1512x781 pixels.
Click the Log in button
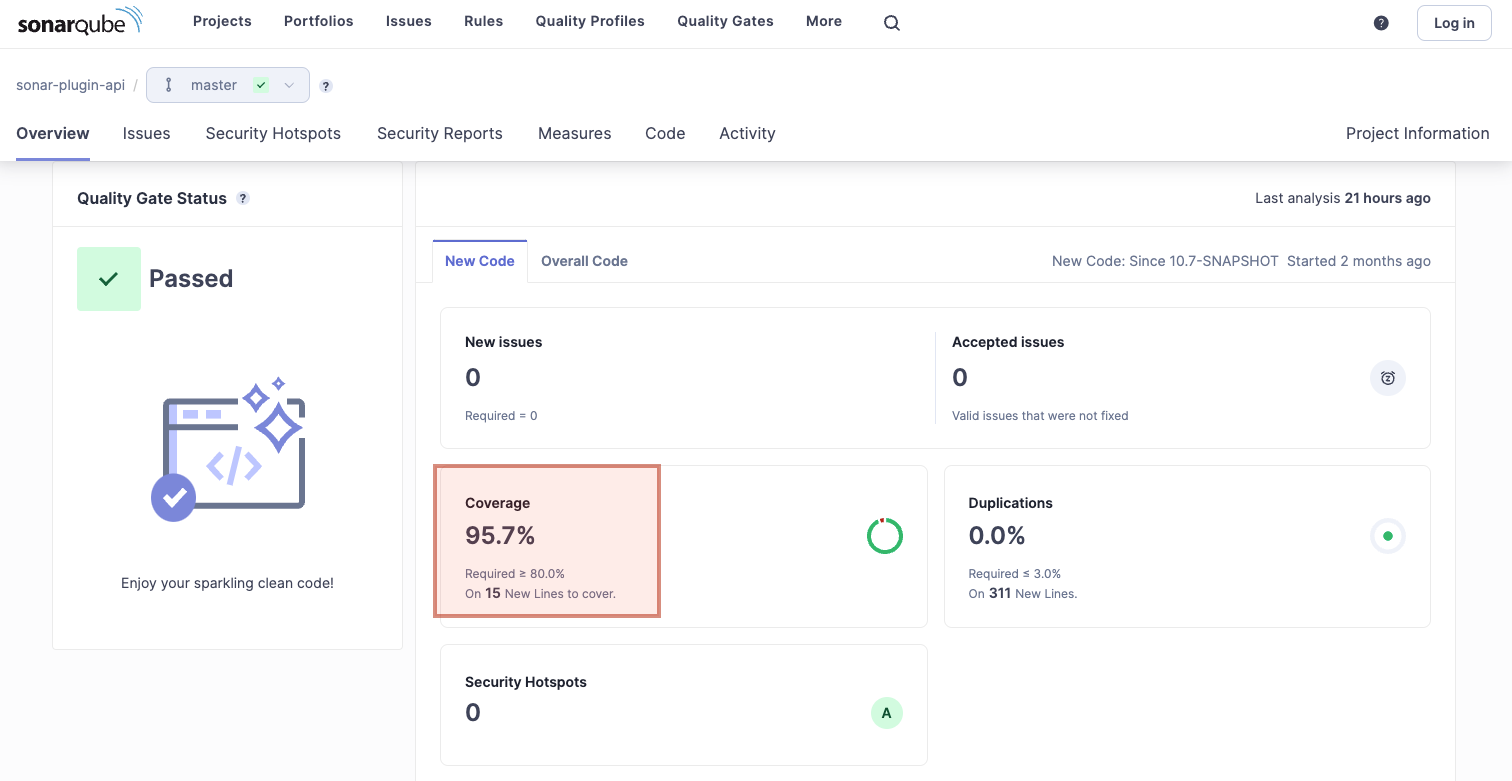click(x=1453, y=22)
